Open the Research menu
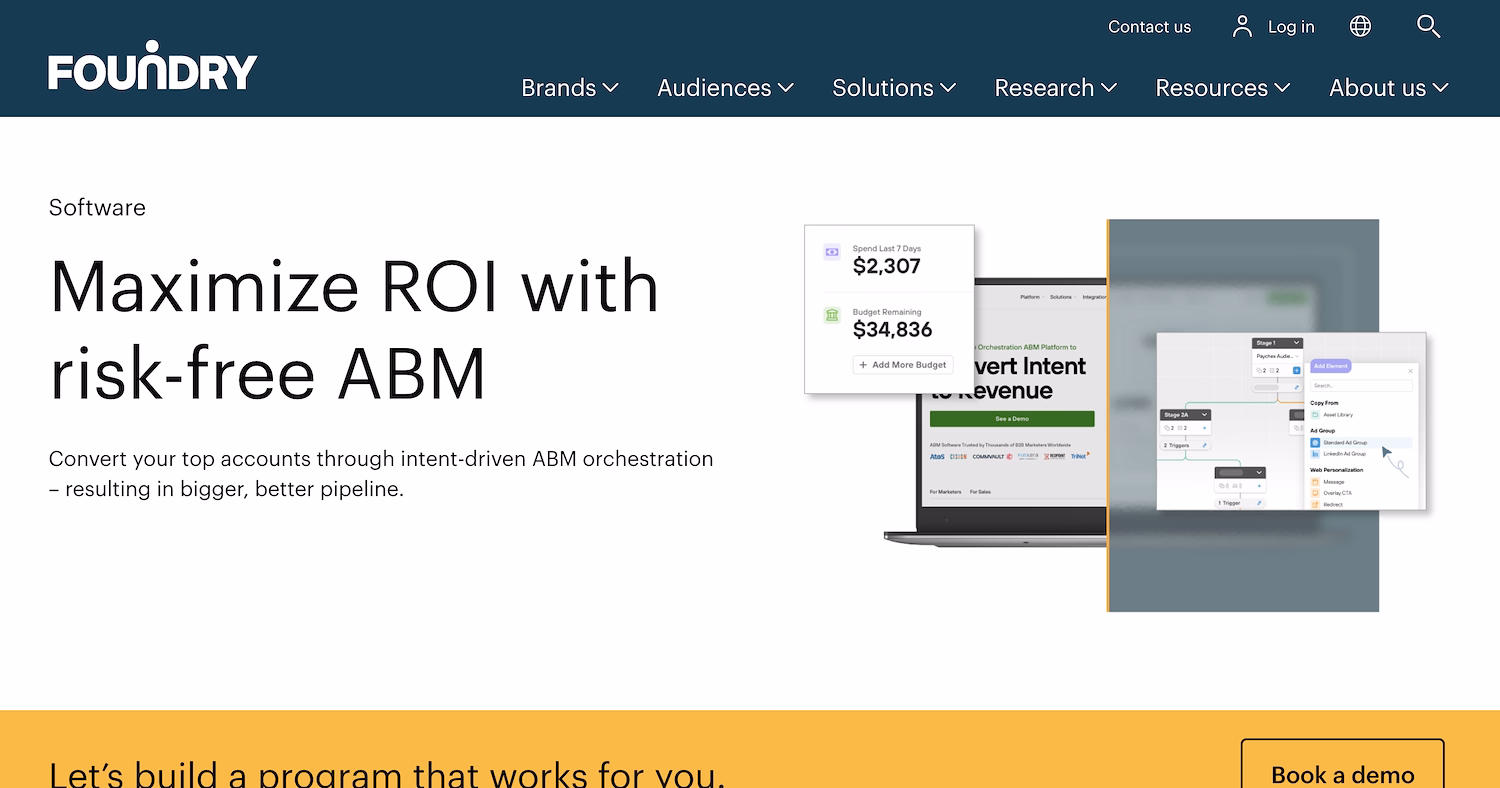This screenshot has height=788, width=1500. pos(1054,88)
